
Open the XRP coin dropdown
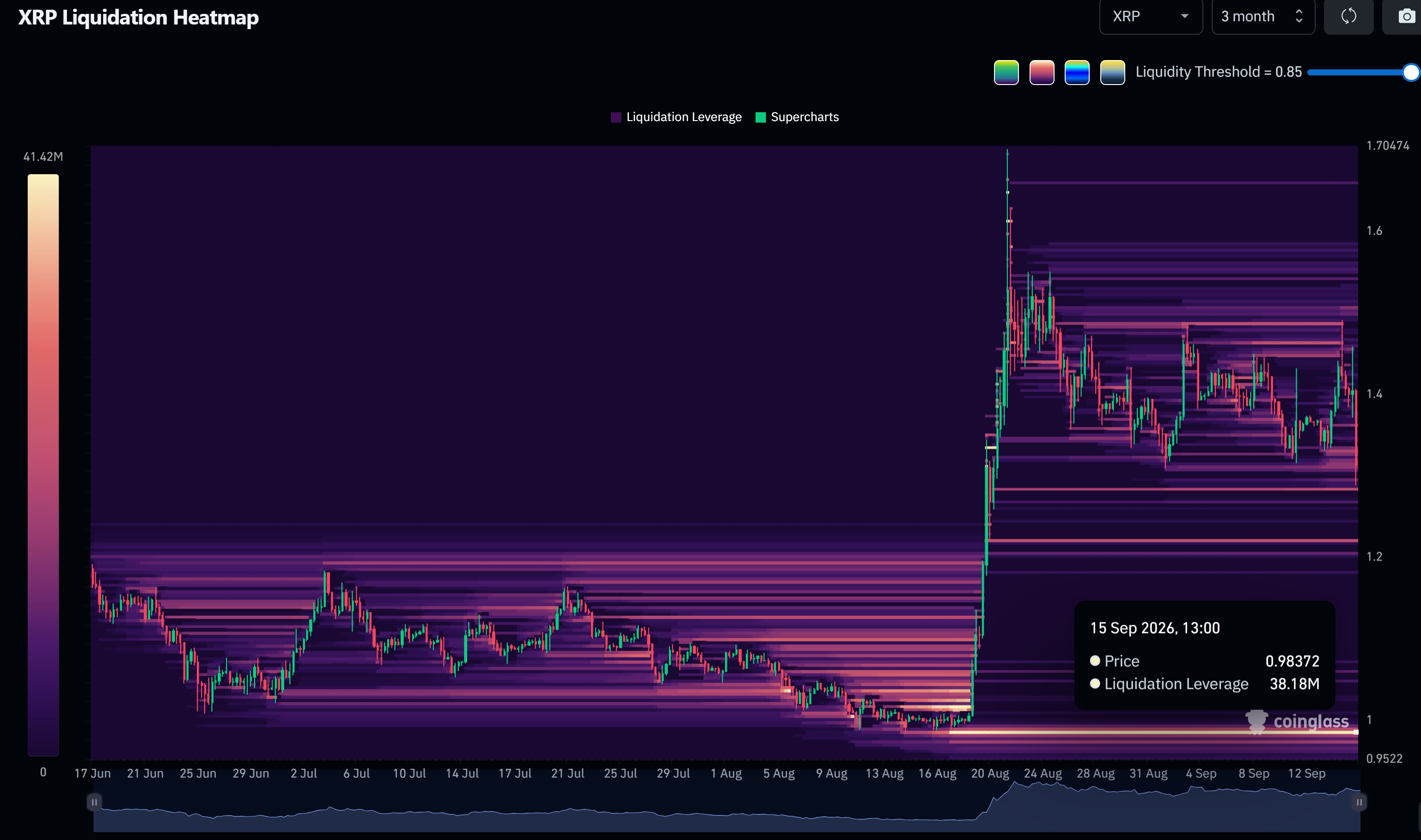(x=1151, y=17)
